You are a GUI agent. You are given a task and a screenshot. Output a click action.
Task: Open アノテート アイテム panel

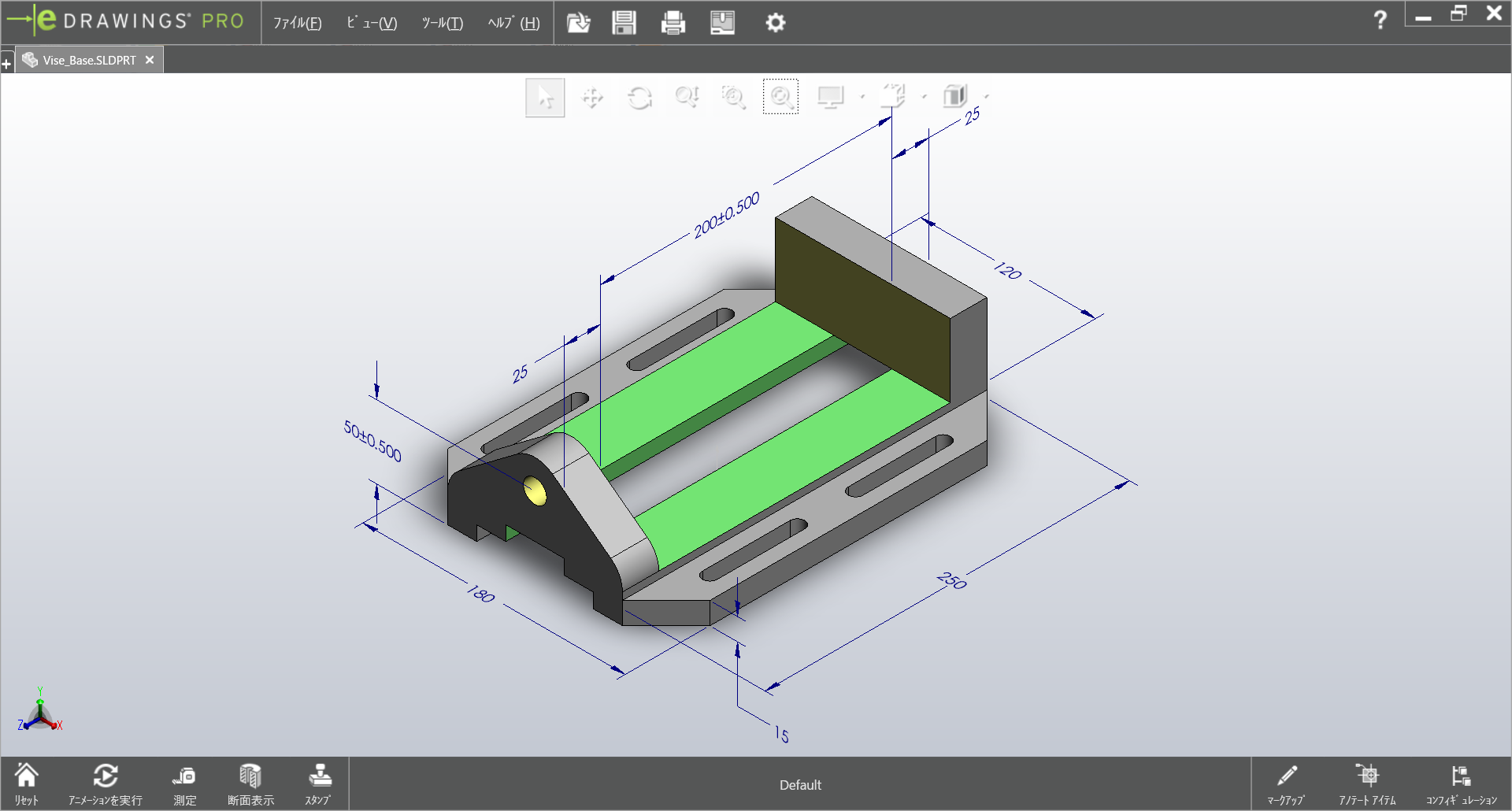[1368, 782]
